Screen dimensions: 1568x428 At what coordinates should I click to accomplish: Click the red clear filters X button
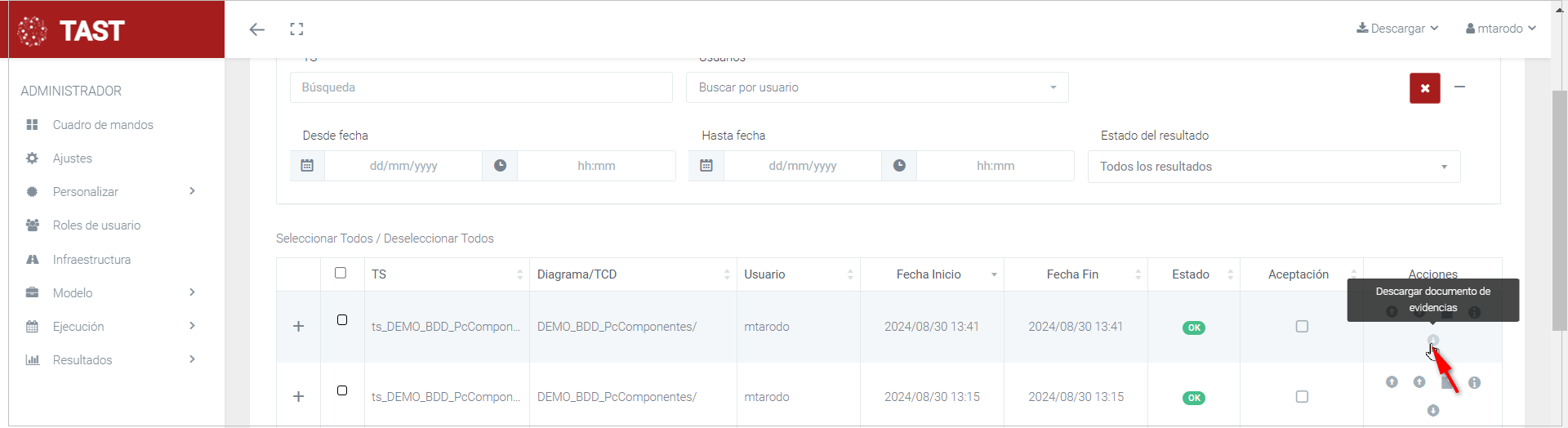point(1424,88)
